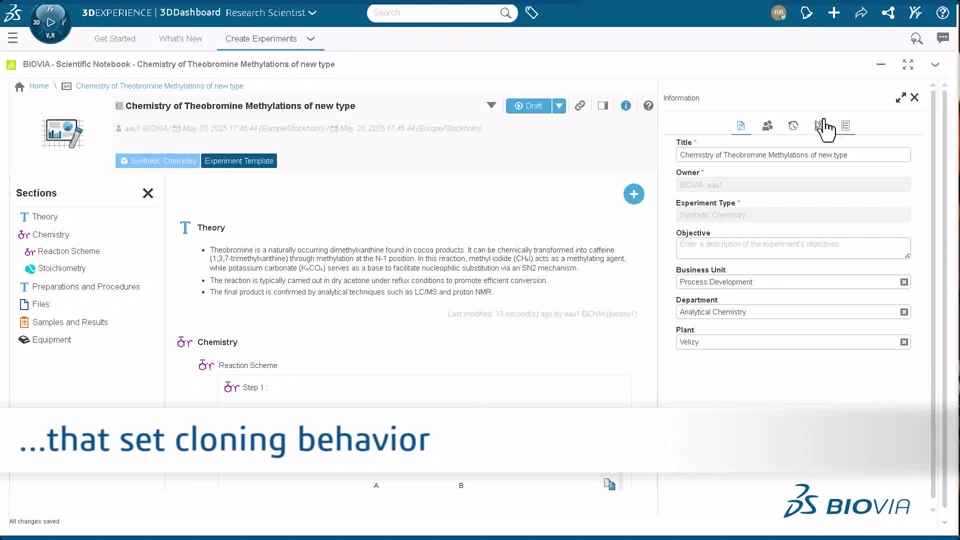The height and width of the screenshot is (540, 960).
Task: Click the blue information icon
Action: coord(626,106)
